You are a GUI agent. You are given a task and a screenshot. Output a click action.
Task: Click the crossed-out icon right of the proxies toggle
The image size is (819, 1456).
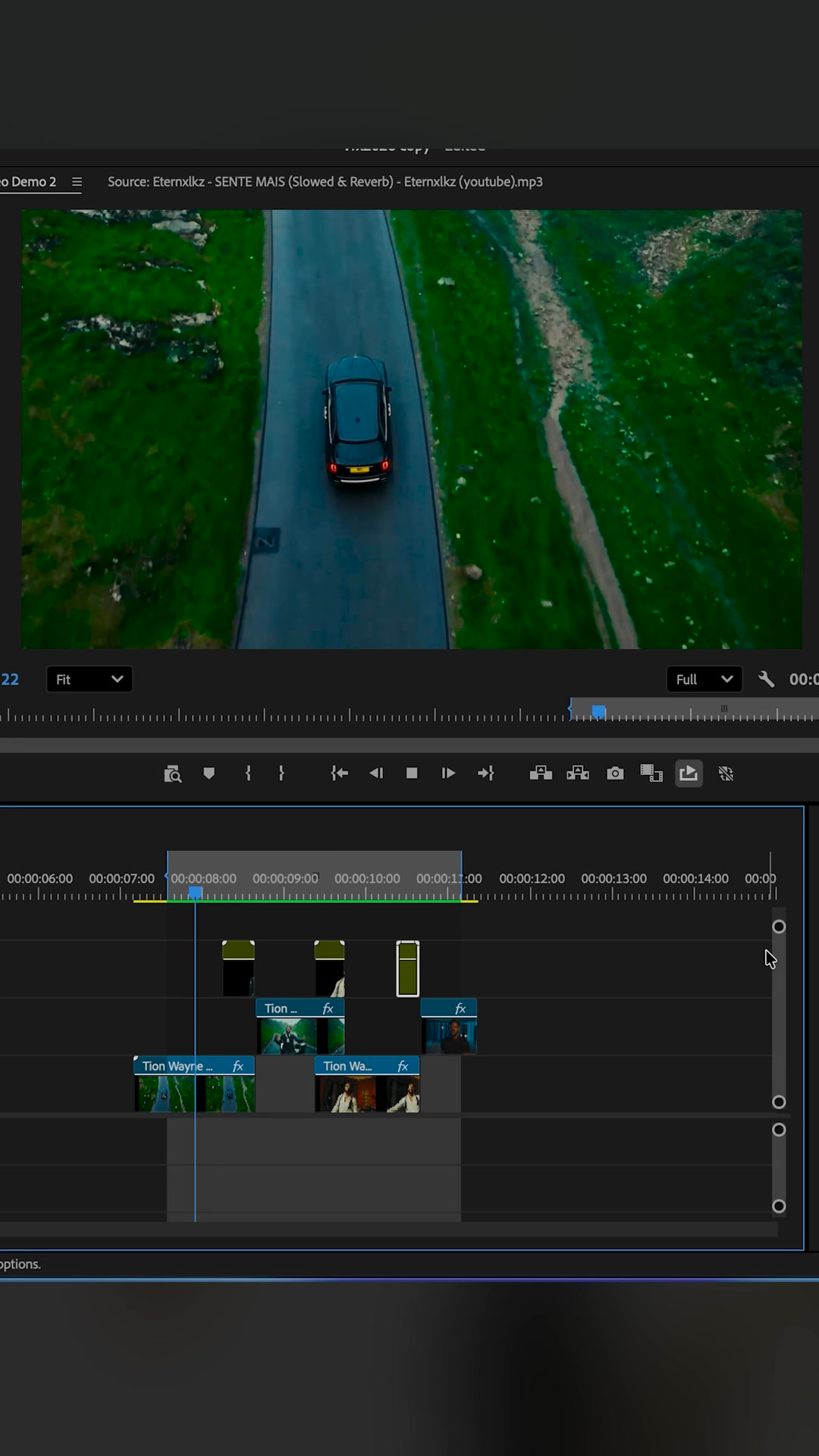[x=726, y=773]
